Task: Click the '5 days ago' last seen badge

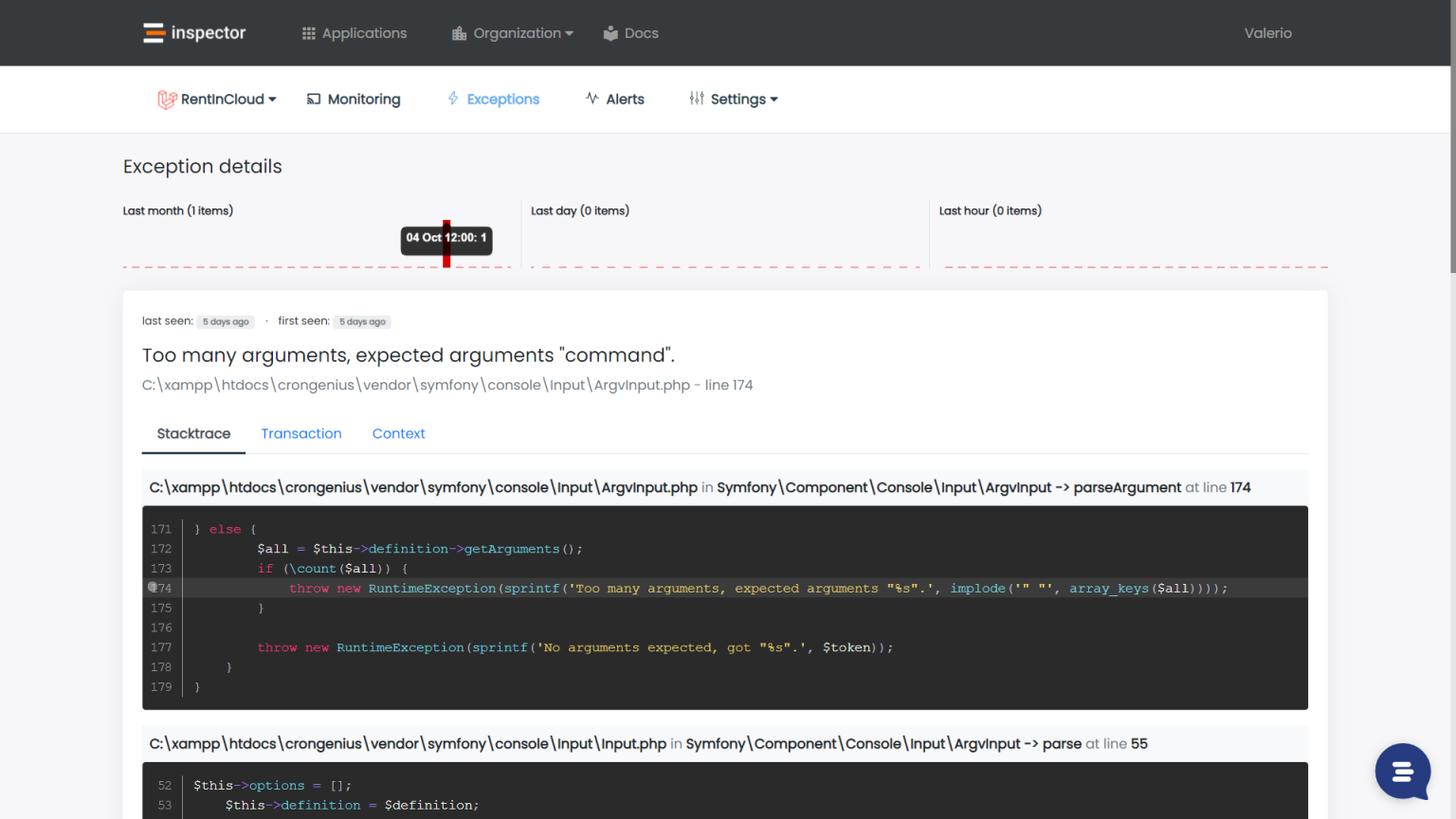Action: point(226,321)
